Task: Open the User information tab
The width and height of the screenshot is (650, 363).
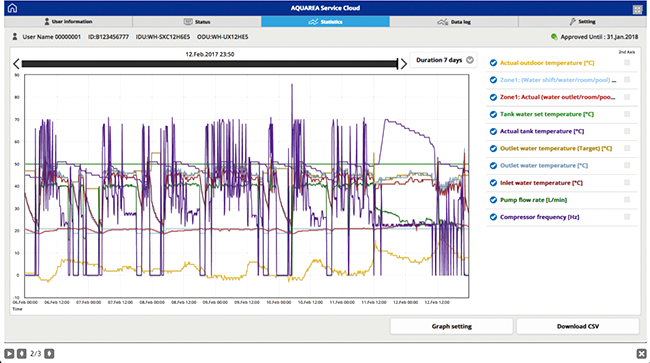Action: click(x=68, y=22)
